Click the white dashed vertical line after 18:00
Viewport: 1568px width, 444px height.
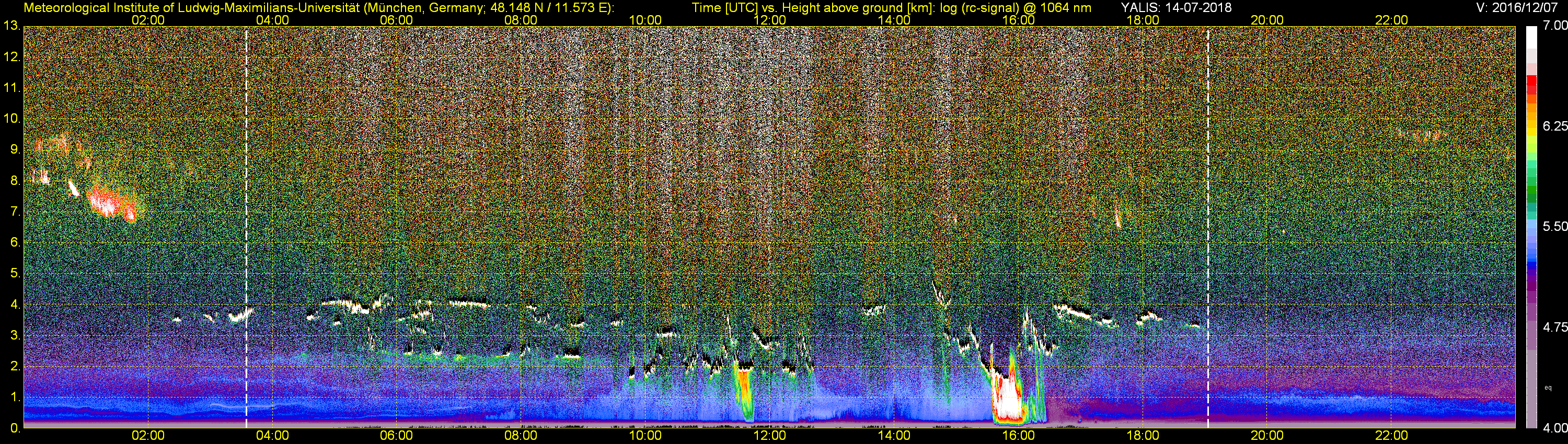click(1208, 227)
